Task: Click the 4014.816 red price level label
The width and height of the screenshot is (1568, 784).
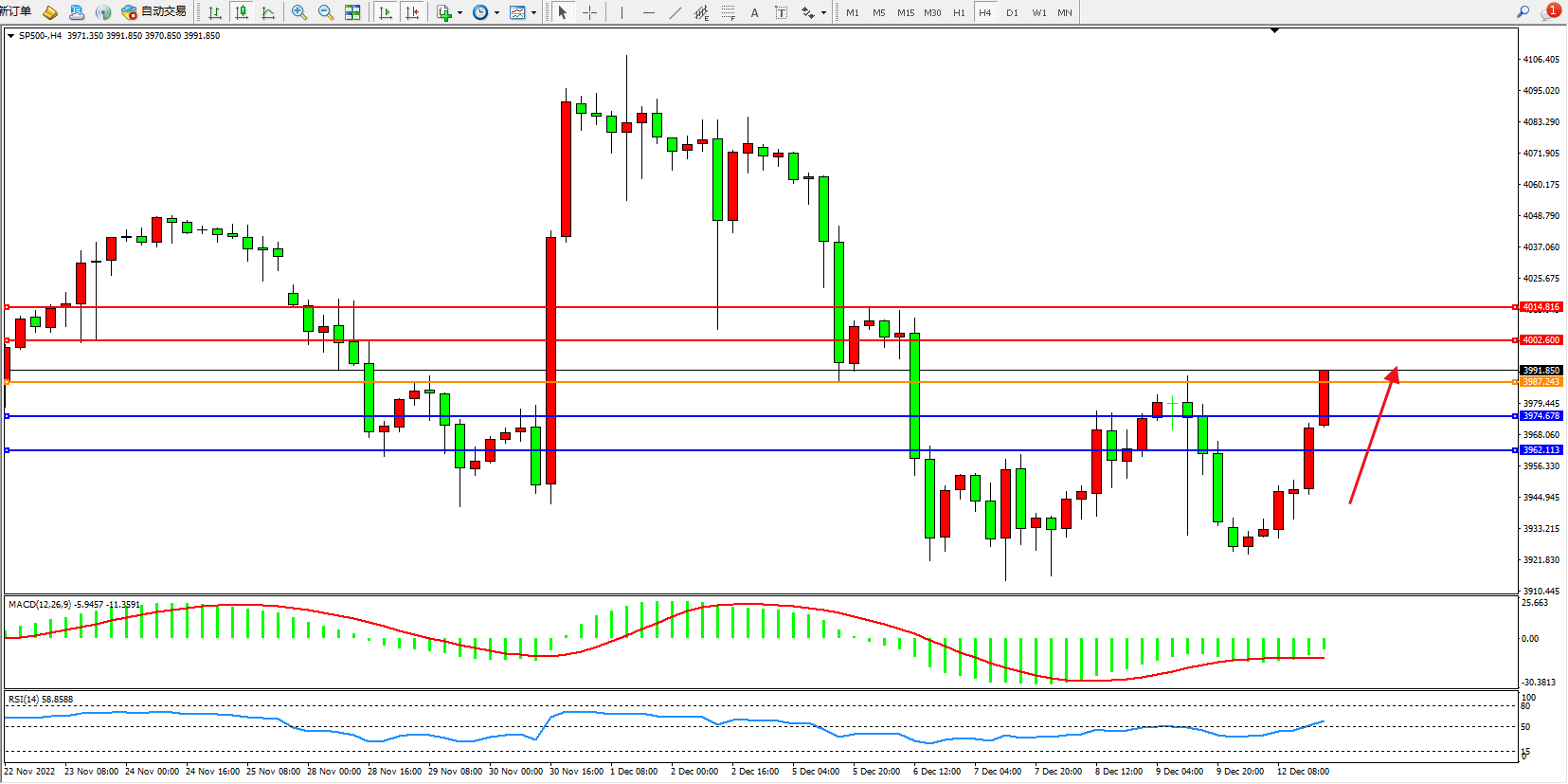Action: tap(1541, 307)
